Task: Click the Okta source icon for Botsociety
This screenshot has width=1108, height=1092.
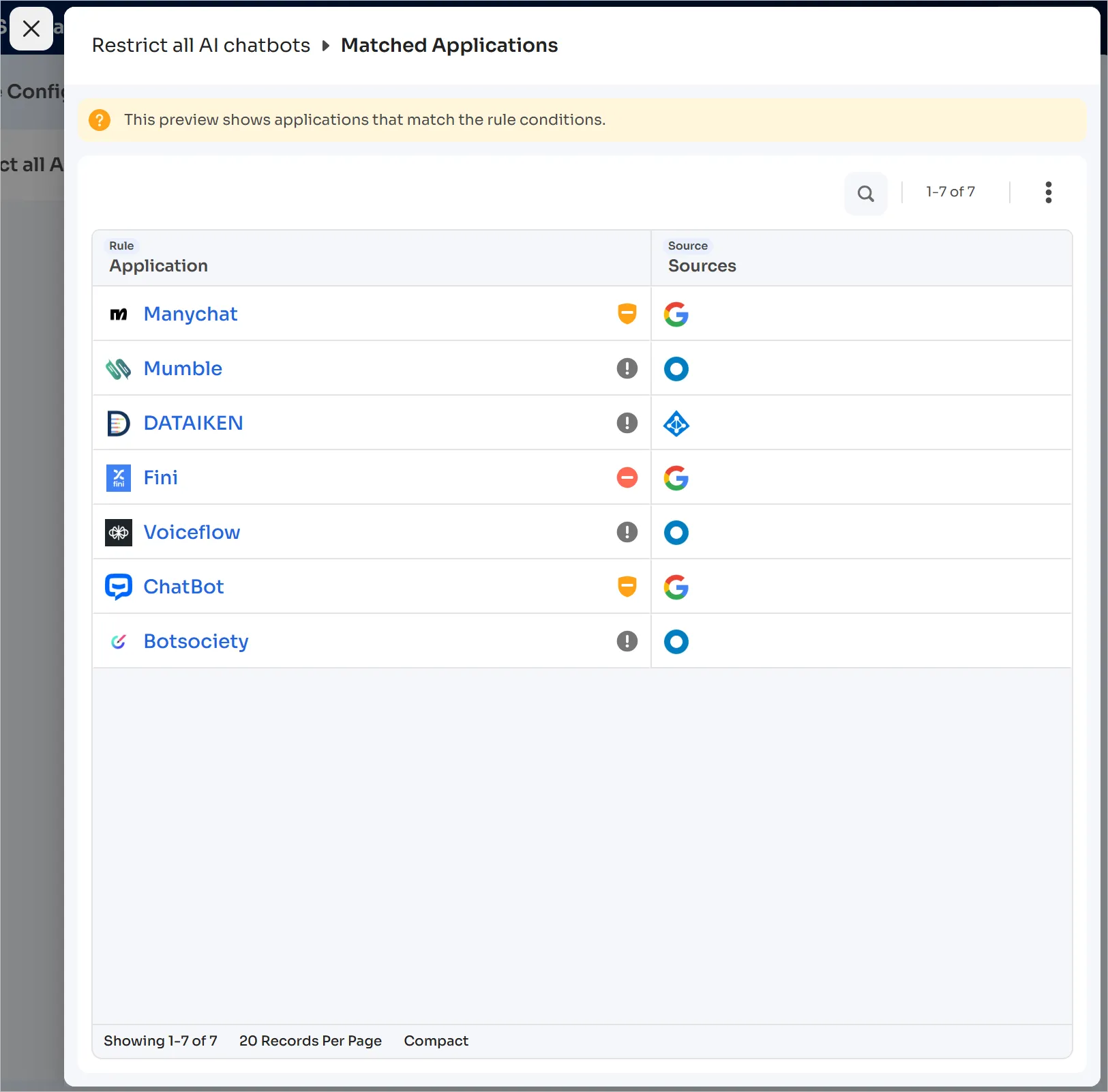Action: 676,642
